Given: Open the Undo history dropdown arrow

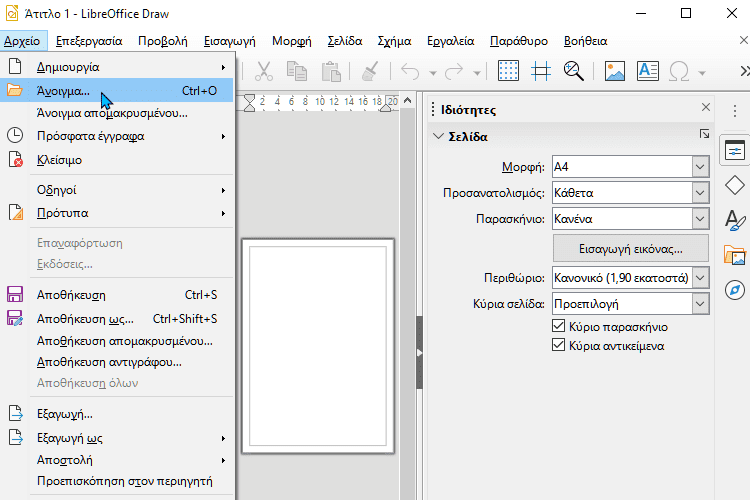Looking at the screenshot, I should coord(433,73).
